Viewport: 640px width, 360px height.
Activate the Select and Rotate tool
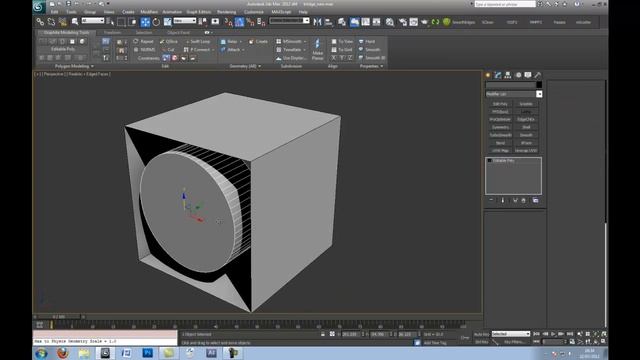point(156,22)
